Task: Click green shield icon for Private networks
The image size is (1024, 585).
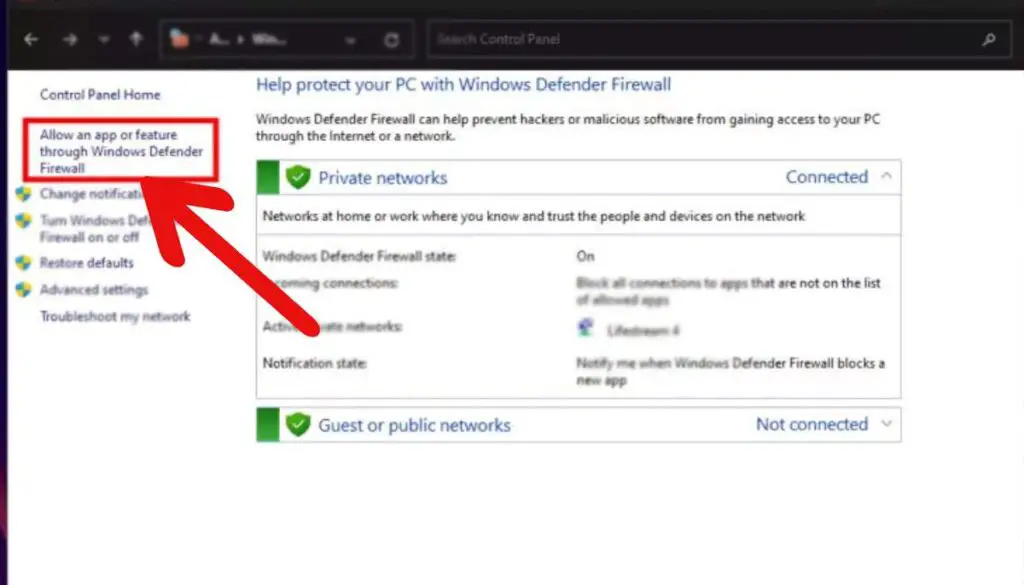Action: pos(298,177)
